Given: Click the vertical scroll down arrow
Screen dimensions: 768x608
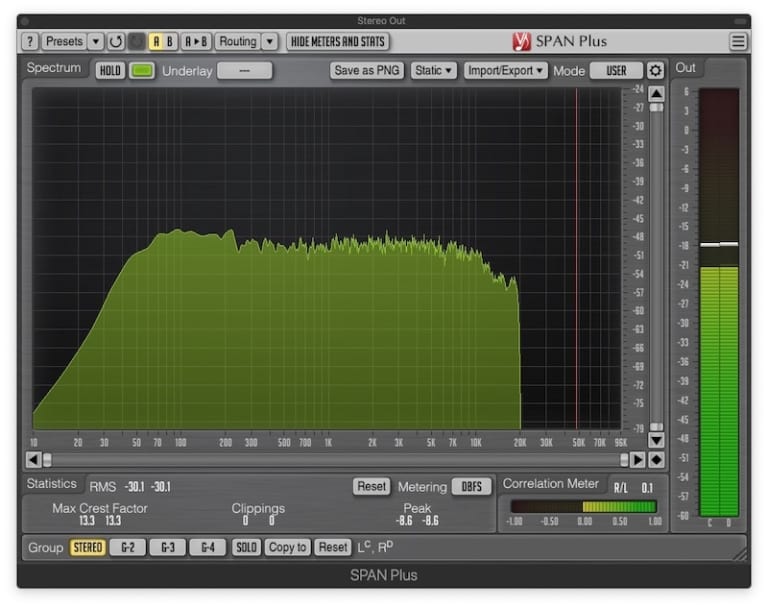Looking at the screenshot, I should click(x=656, y=439).
